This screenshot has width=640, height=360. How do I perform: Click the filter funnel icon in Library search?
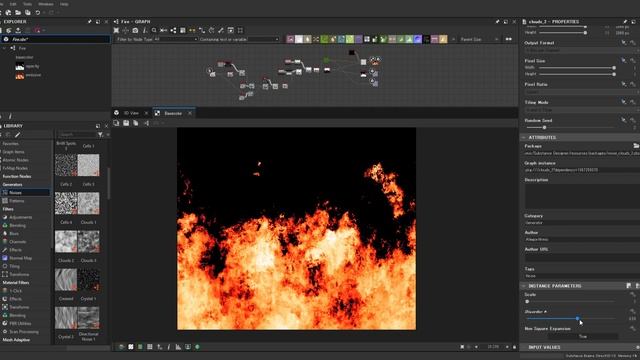tap(100, 134)
